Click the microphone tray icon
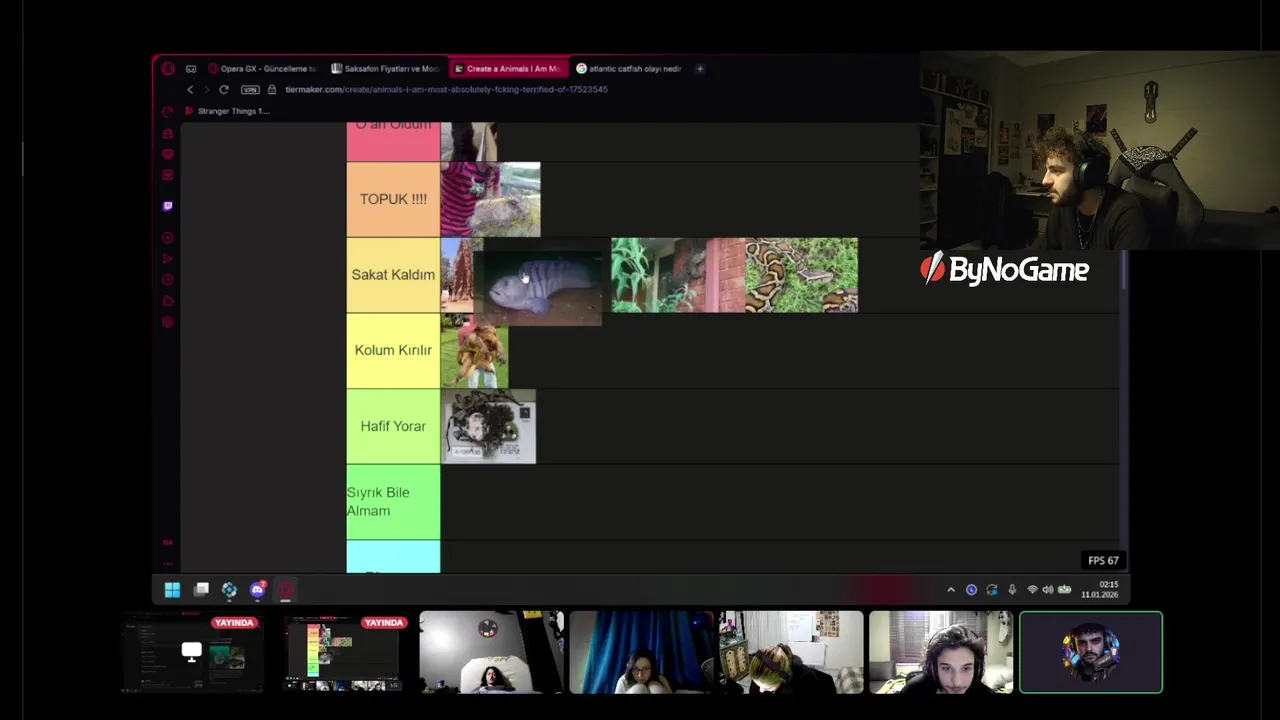Viewport: 1280px width, 720px height. pos(1012,590)
